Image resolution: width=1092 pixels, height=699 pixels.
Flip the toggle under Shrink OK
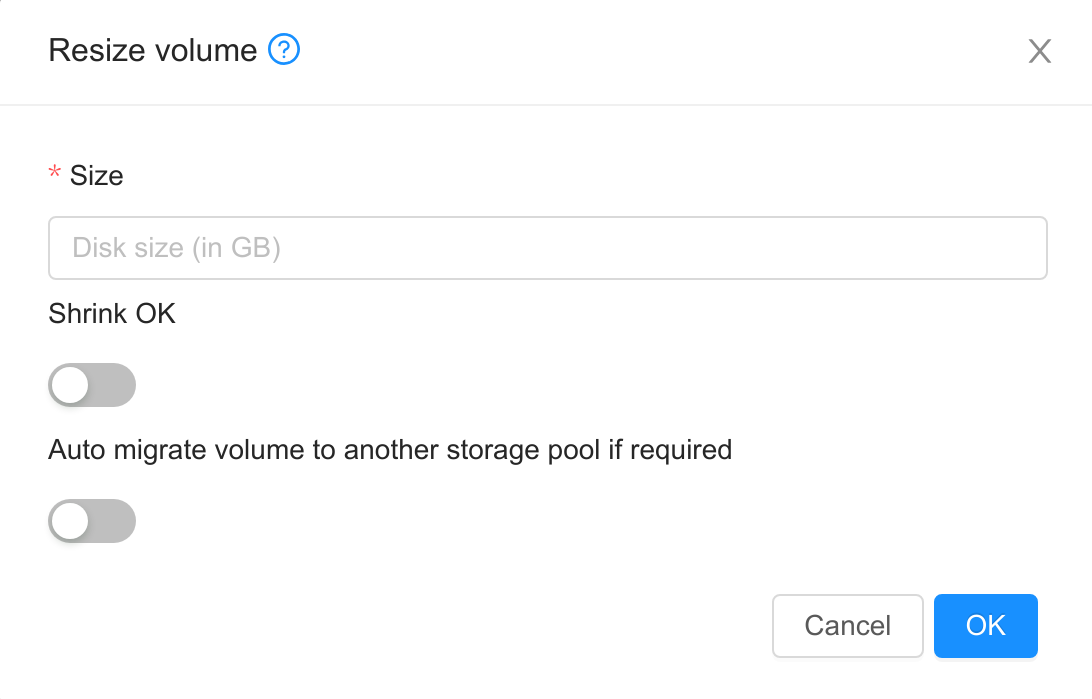[92, 385]
